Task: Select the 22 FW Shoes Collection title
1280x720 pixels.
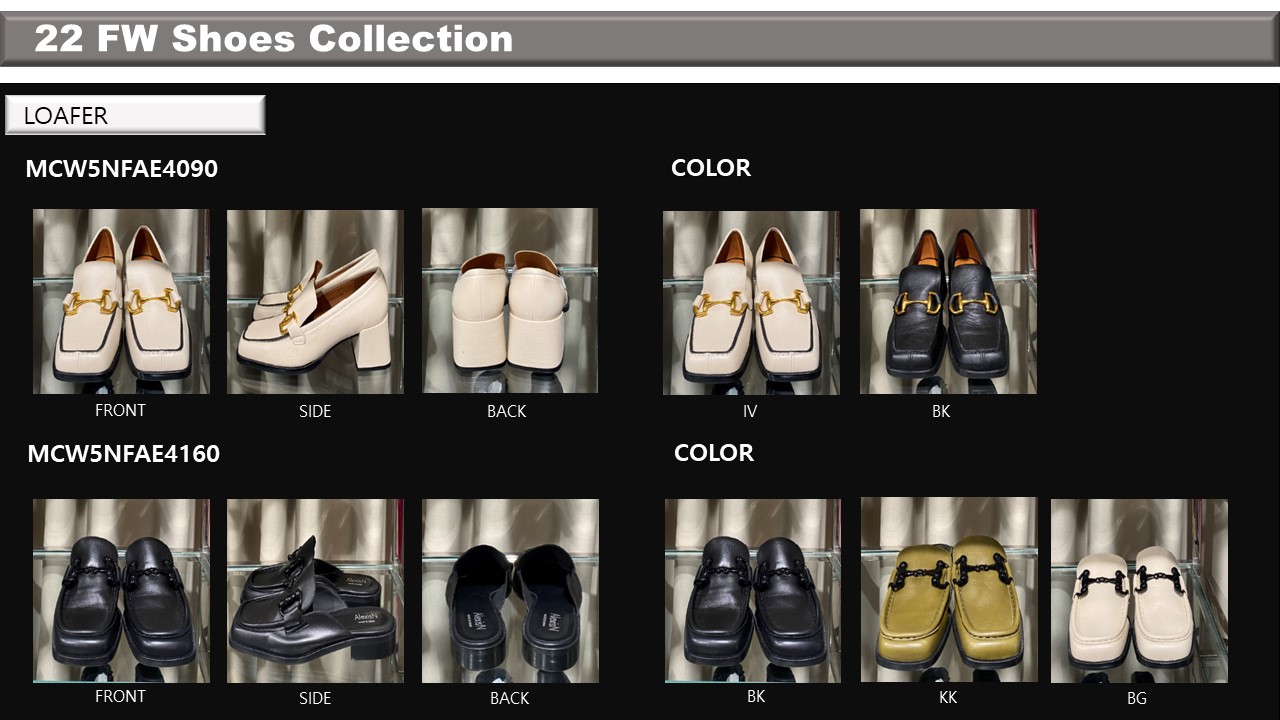Action: point(273,39)
